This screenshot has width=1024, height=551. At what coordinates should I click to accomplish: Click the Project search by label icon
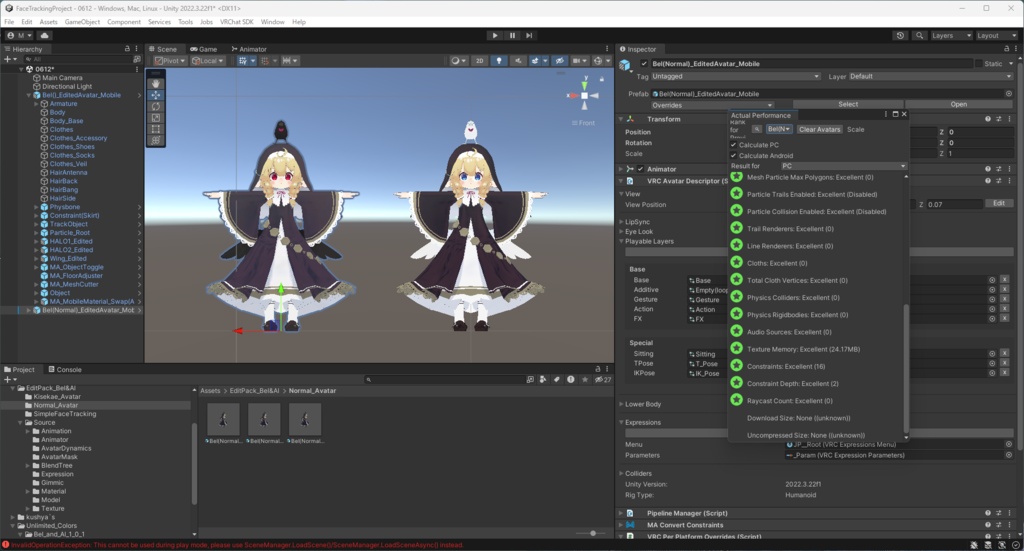tap(556, 379)
